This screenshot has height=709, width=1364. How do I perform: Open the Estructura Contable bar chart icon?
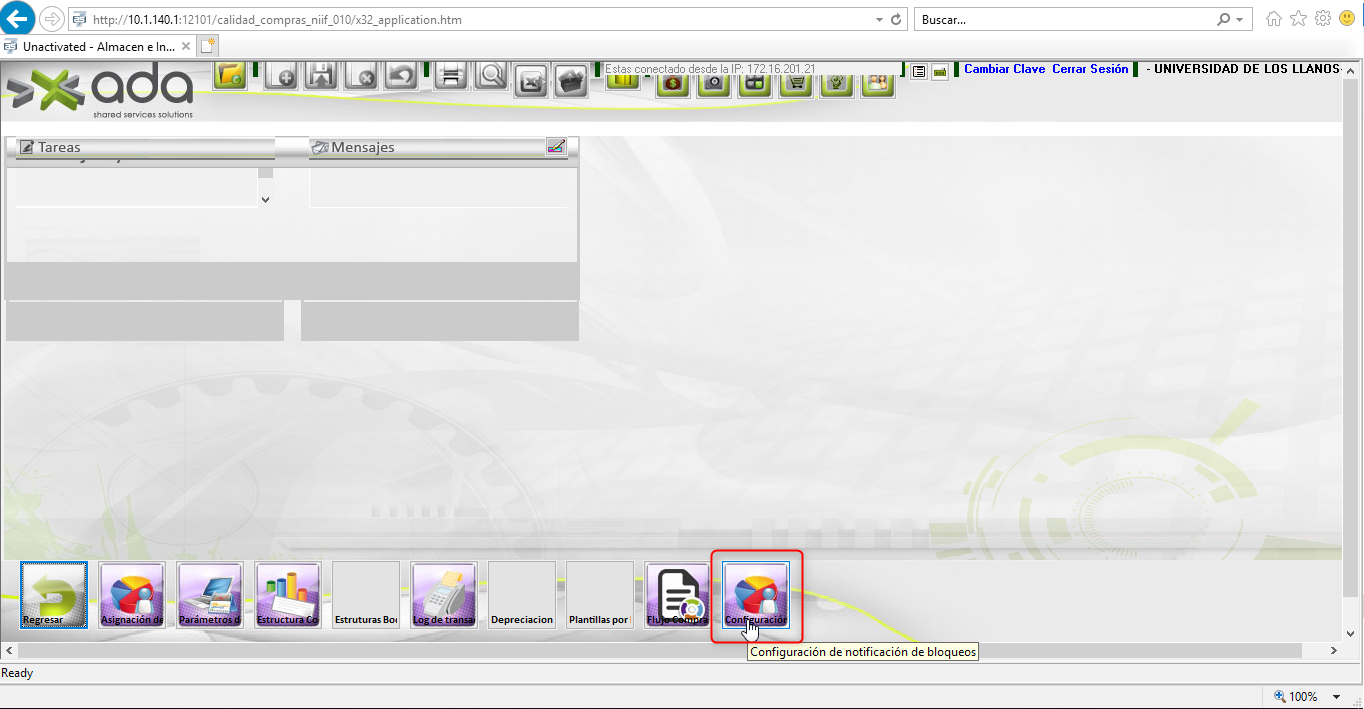(288, 594)
